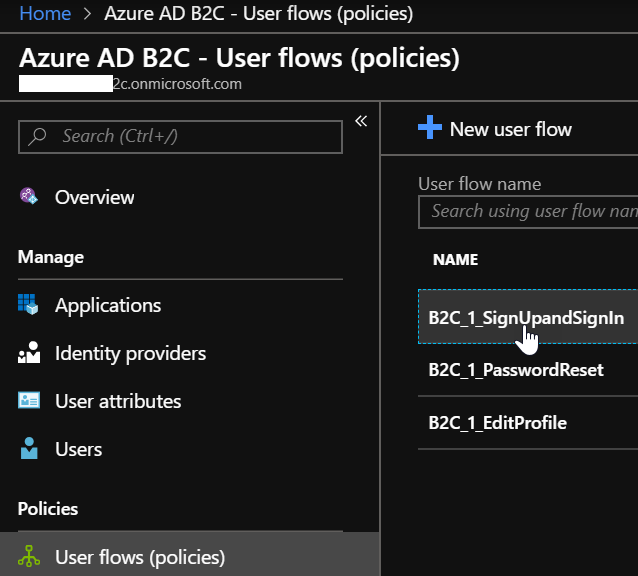This screenshot has width=638, height=576.
Task: Open the Applications menu label
Action: click(108, 305)
